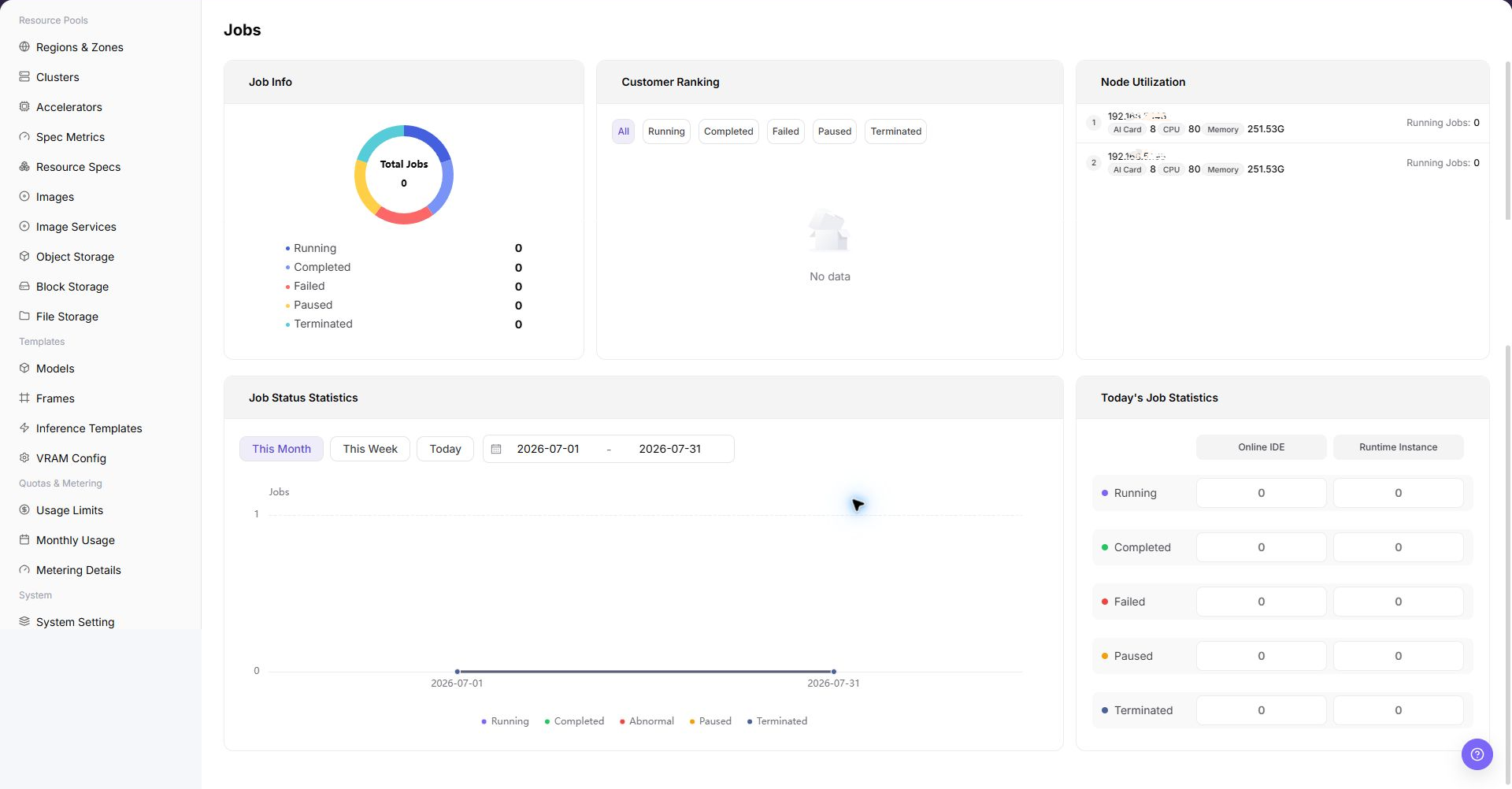
Task: Click the Image Services icon
Action: (24, 227)
